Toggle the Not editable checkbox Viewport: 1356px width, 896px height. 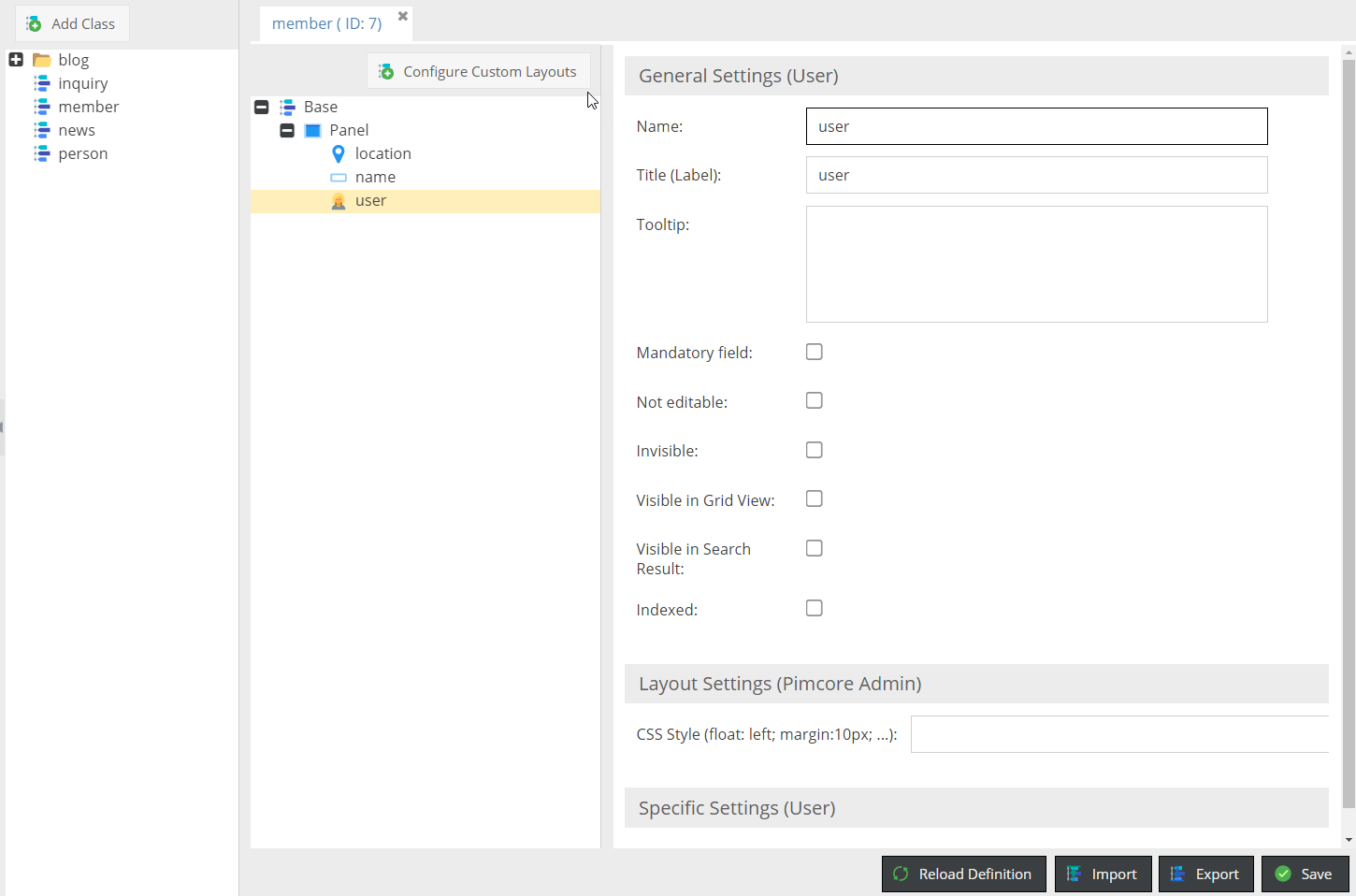815,400
